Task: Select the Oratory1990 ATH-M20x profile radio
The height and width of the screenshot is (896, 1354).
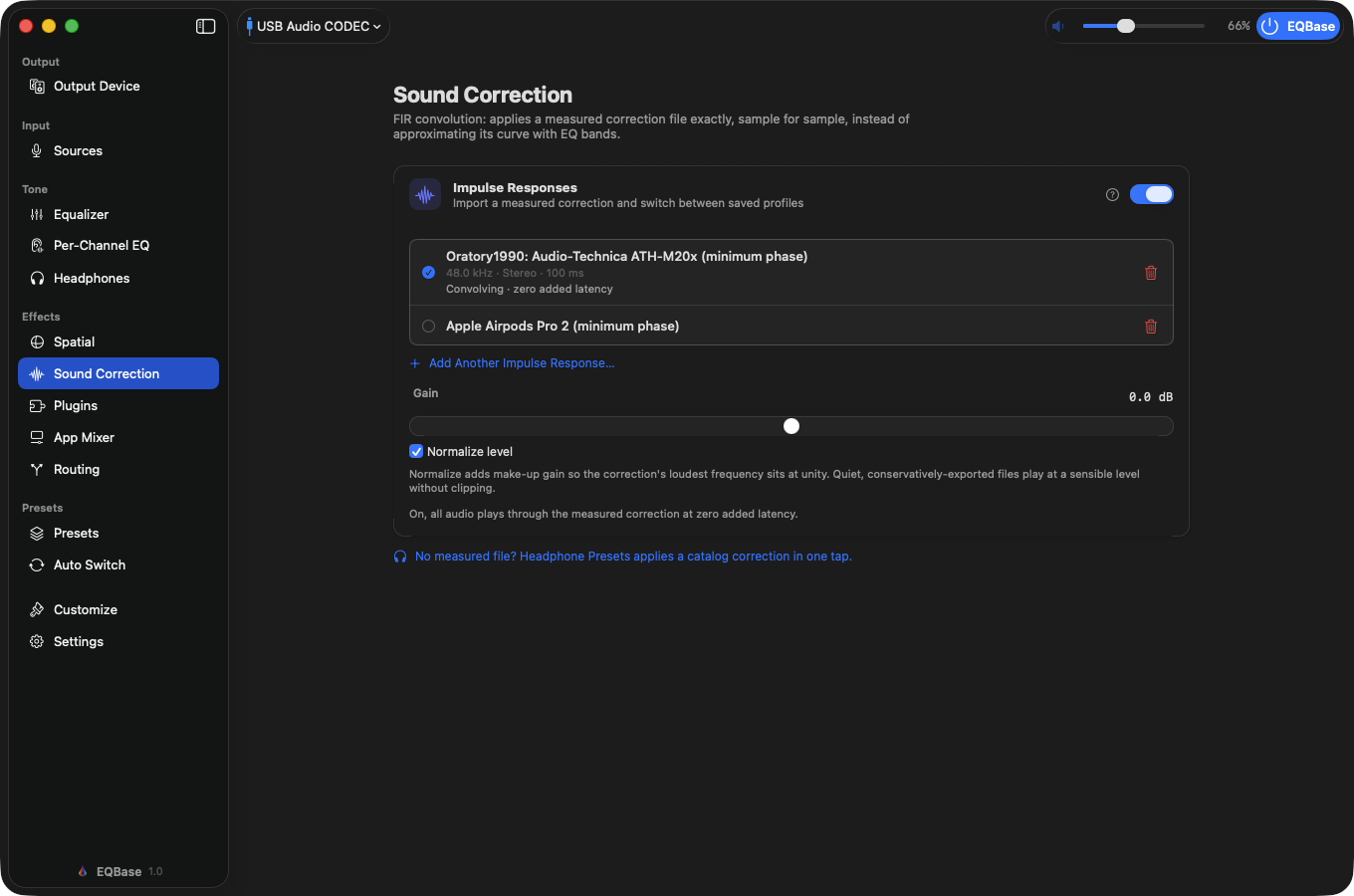Action: click(428, 273)
